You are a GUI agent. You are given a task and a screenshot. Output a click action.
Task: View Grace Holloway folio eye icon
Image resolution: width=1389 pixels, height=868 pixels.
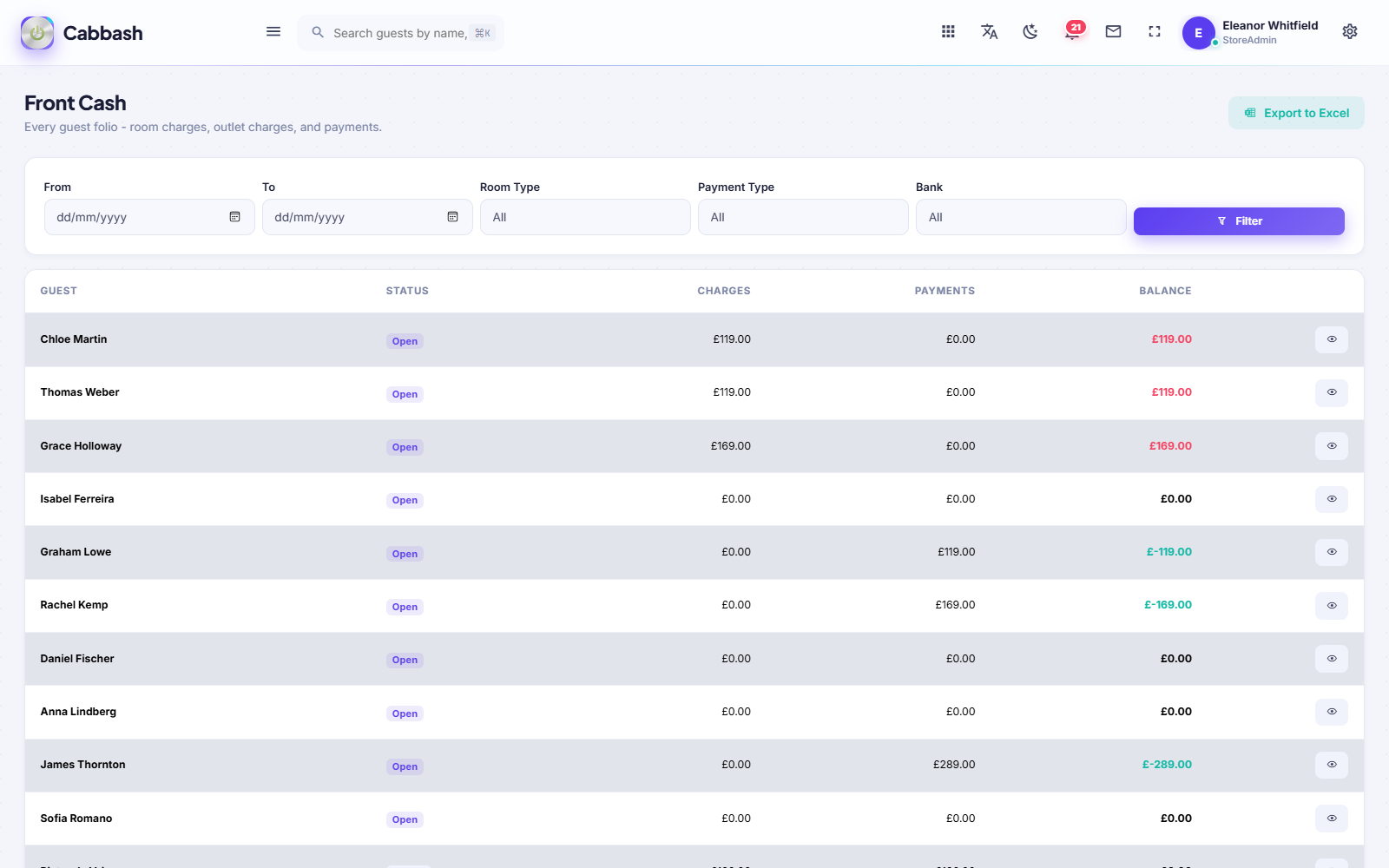tap(1332, 446)
